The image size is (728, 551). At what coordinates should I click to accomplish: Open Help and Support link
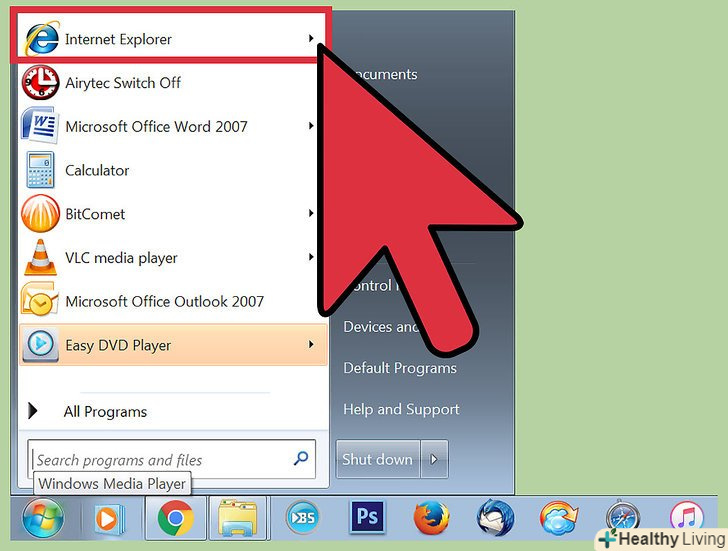(401, 409)
